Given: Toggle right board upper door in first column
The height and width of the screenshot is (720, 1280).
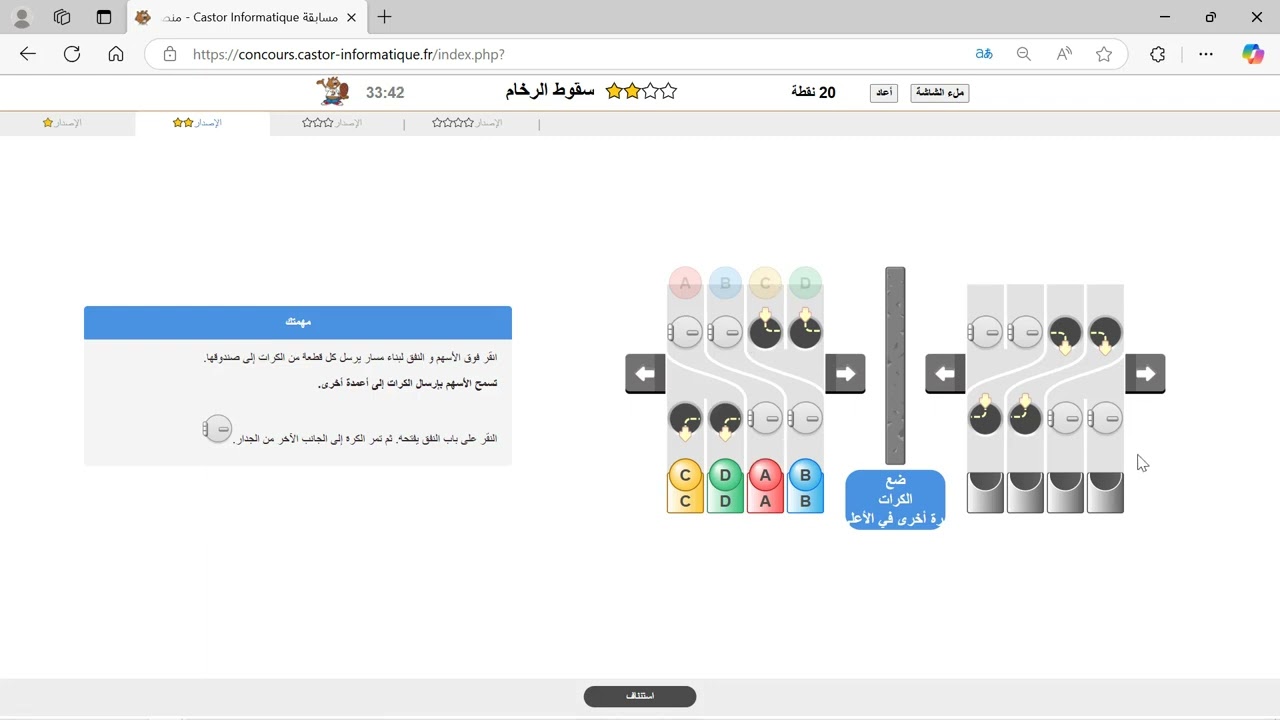Looking at the screenshot, I should 985,332.
